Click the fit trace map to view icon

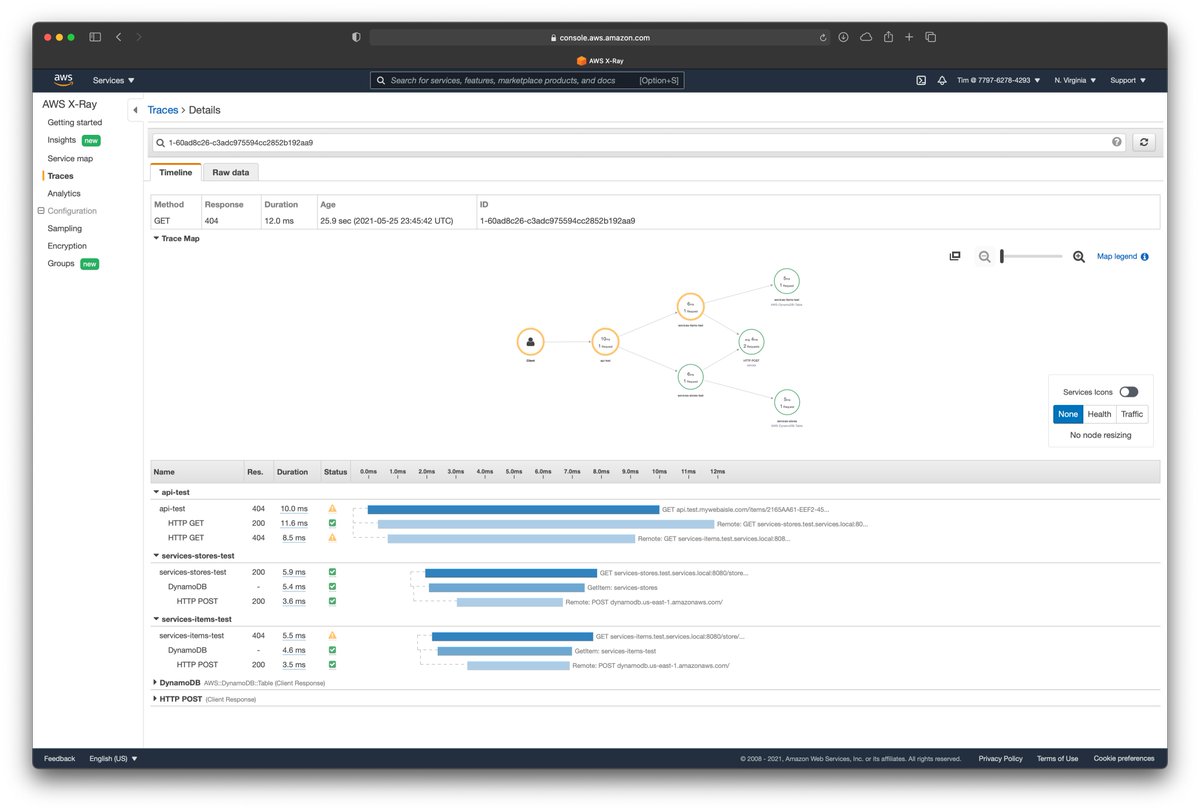[x=955, y=257]
